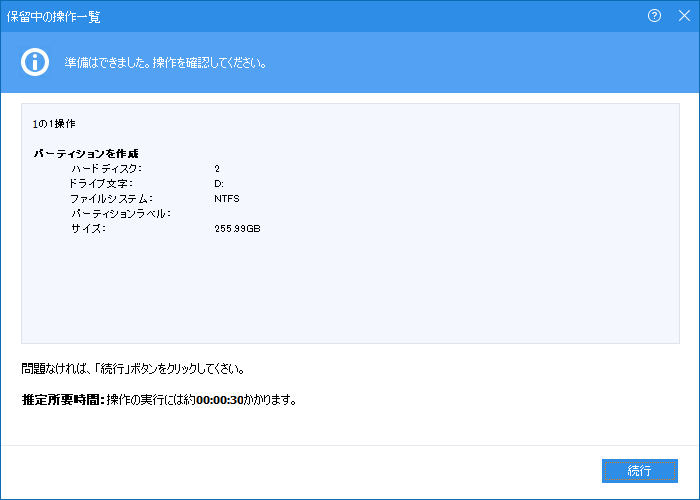Click the 255.99GB size value
Screen dimensions: 700x500
tap(237, 229)
